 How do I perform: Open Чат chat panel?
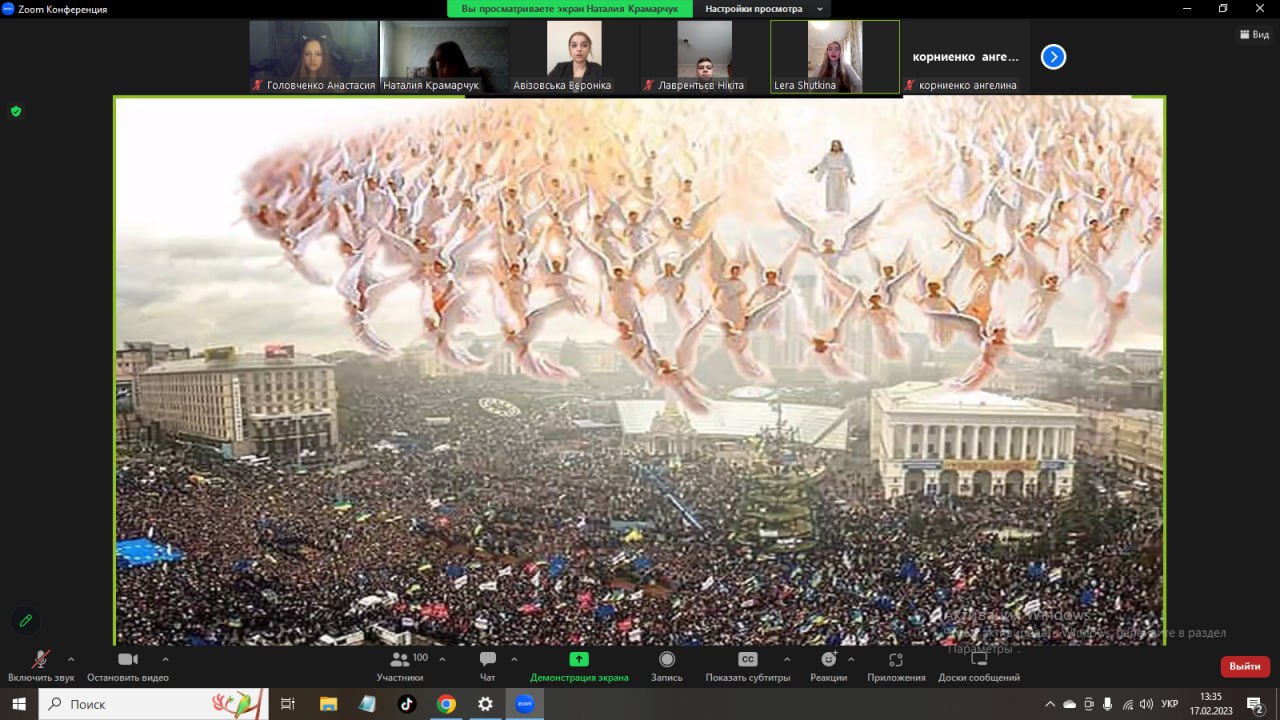click(488, 666)
